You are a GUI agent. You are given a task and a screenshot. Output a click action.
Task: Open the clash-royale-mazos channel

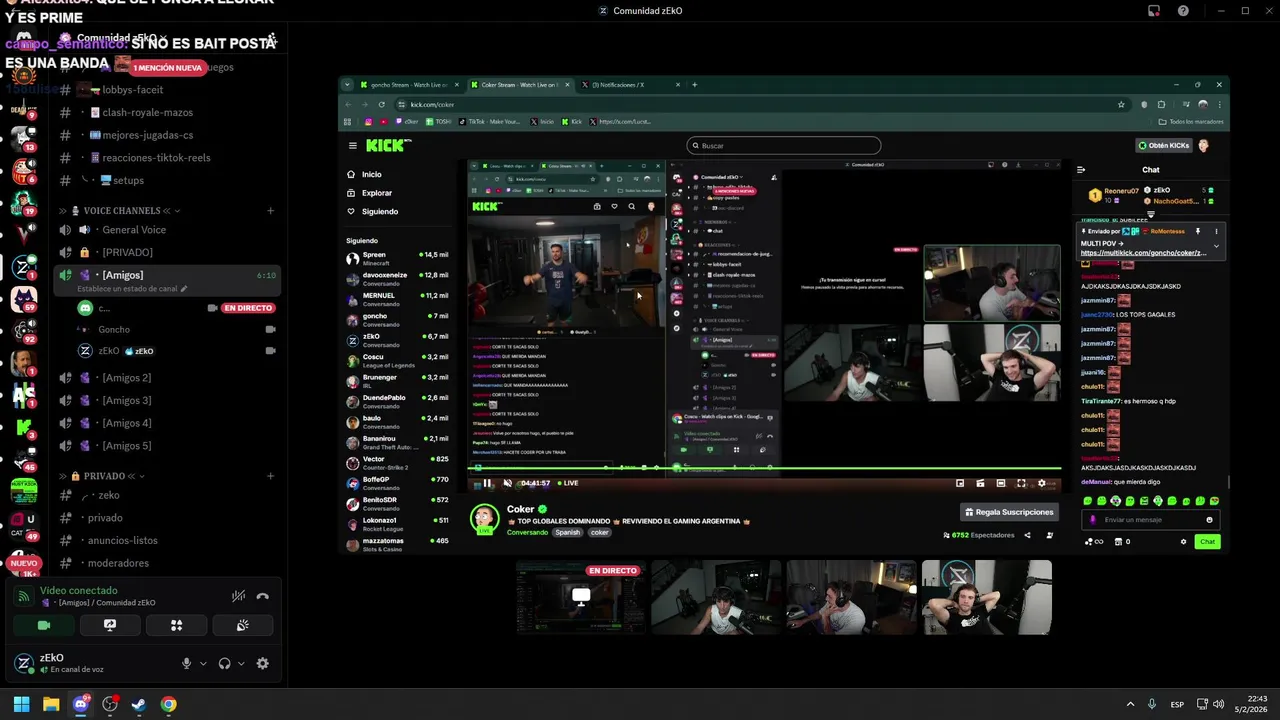click(167, 113)
